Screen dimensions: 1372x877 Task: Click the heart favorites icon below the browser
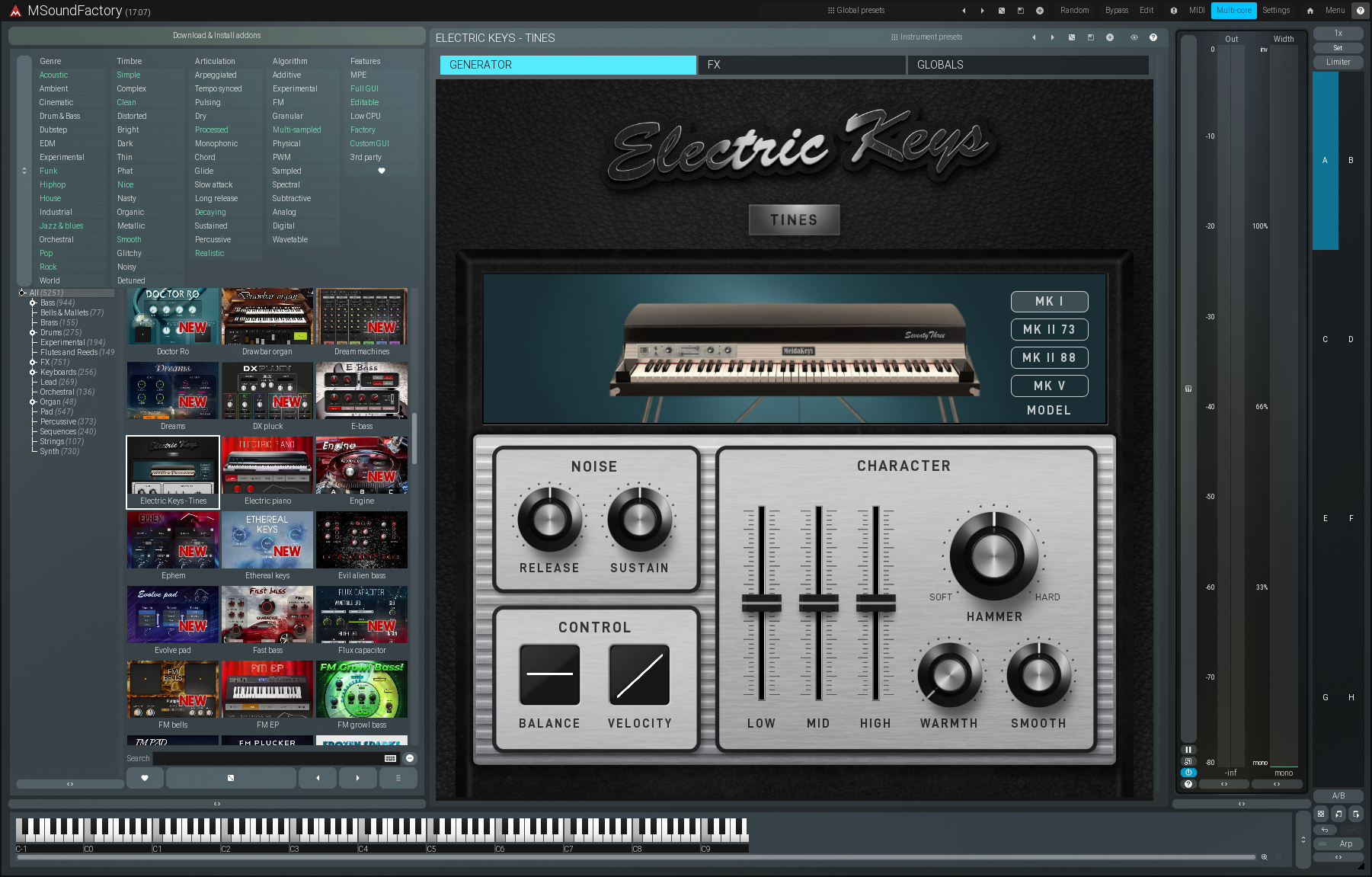click(145, 777)
